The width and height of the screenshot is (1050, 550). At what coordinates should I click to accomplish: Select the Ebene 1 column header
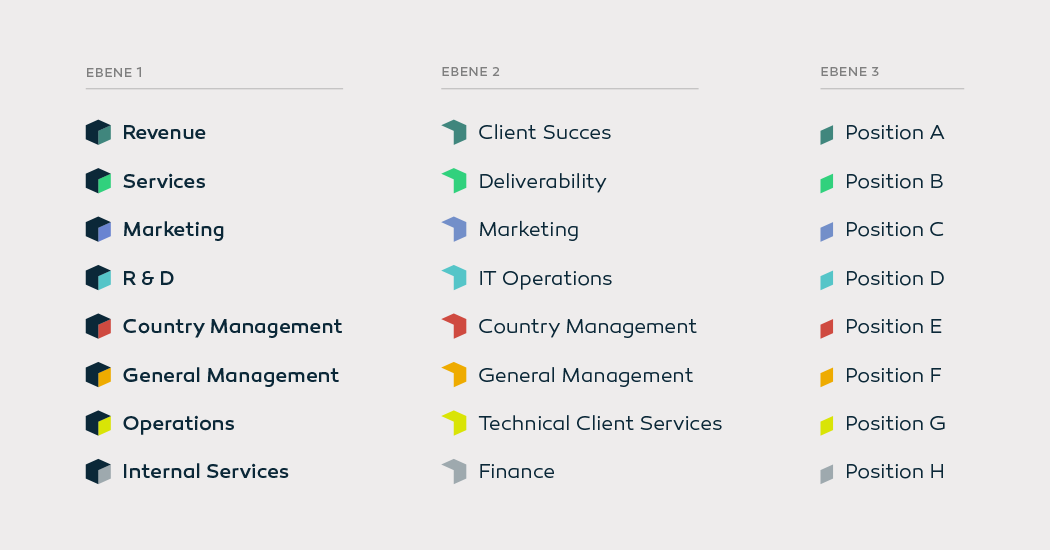click(x=114, y=72)
